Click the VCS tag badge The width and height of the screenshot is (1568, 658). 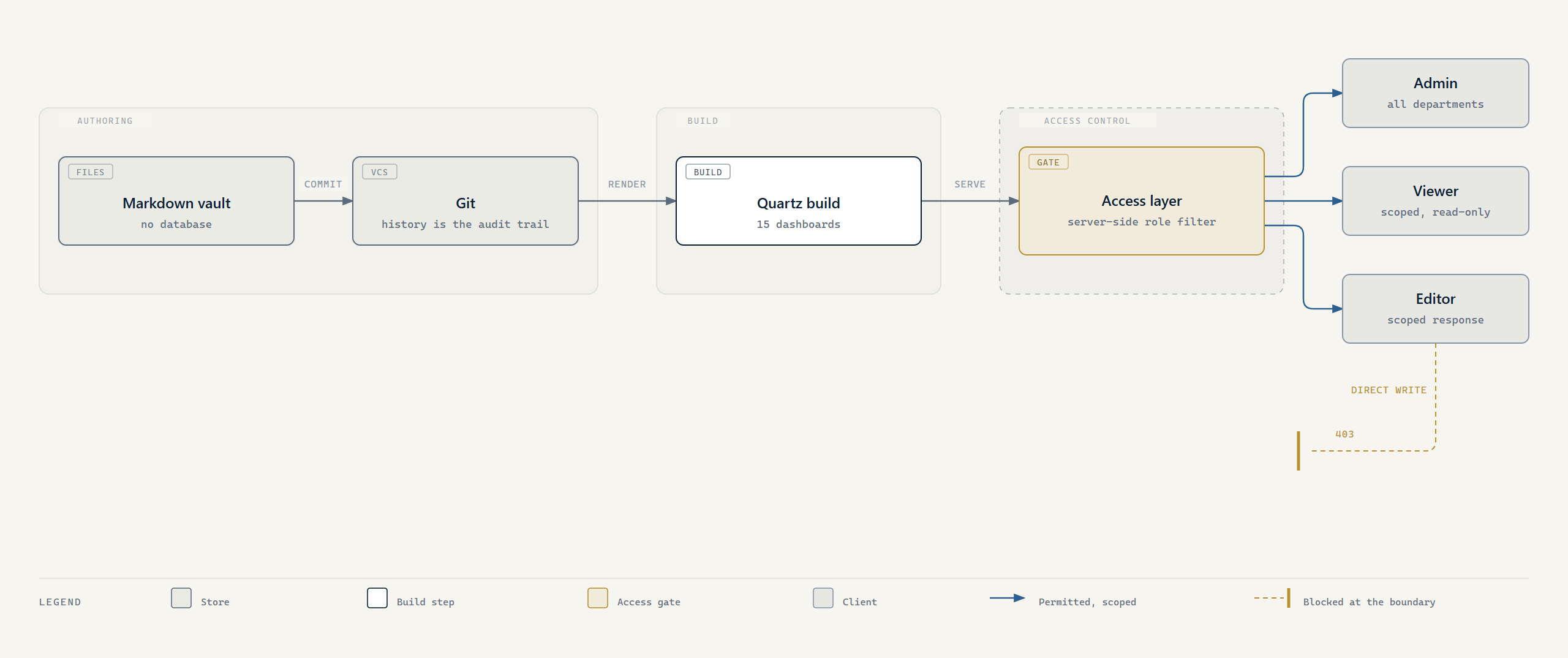[x=380, y=172]
